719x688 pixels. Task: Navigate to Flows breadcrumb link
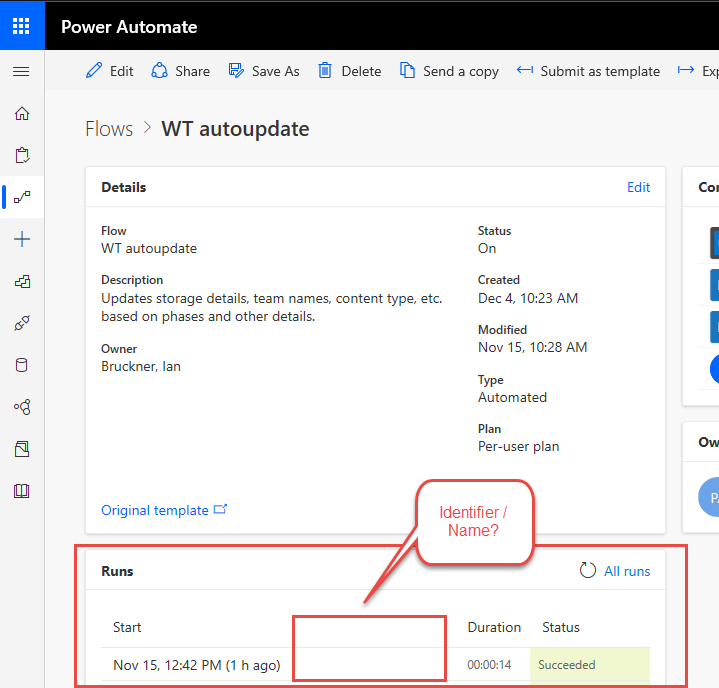coord(109,129)
